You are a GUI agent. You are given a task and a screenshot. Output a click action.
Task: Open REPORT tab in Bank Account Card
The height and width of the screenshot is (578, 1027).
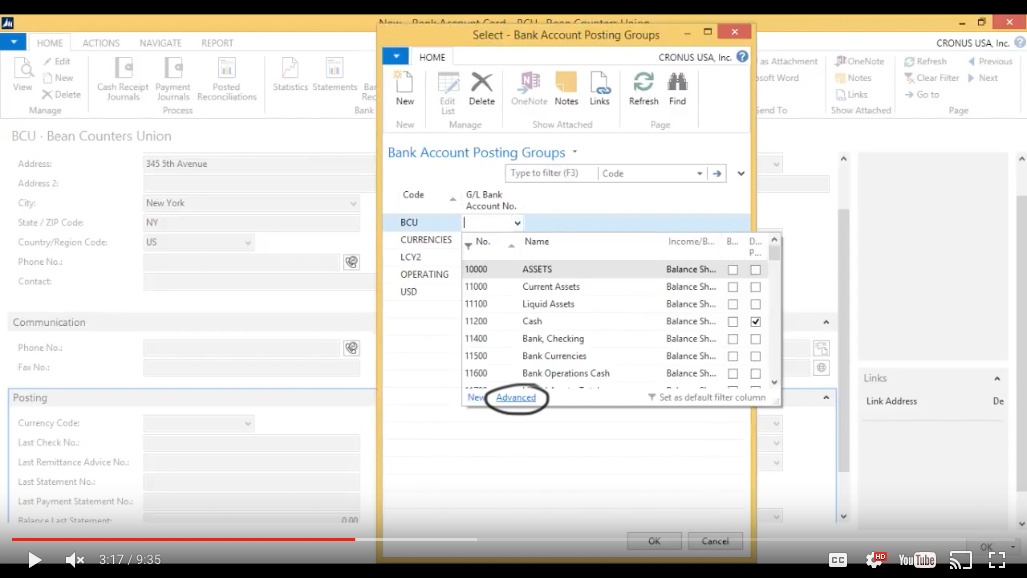(217, 43)
